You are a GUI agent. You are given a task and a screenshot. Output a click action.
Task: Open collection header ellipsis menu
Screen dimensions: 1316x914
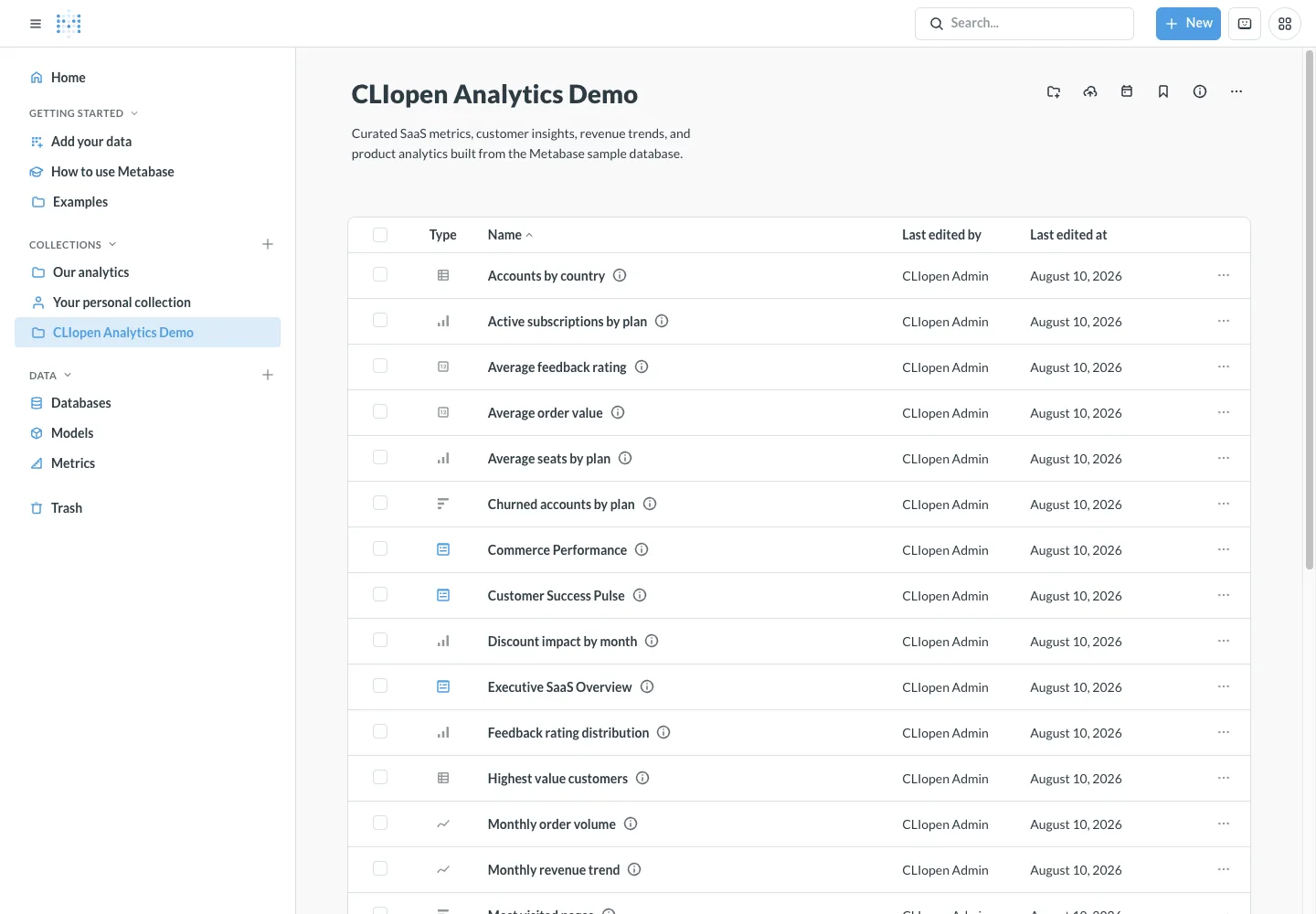1236,91
